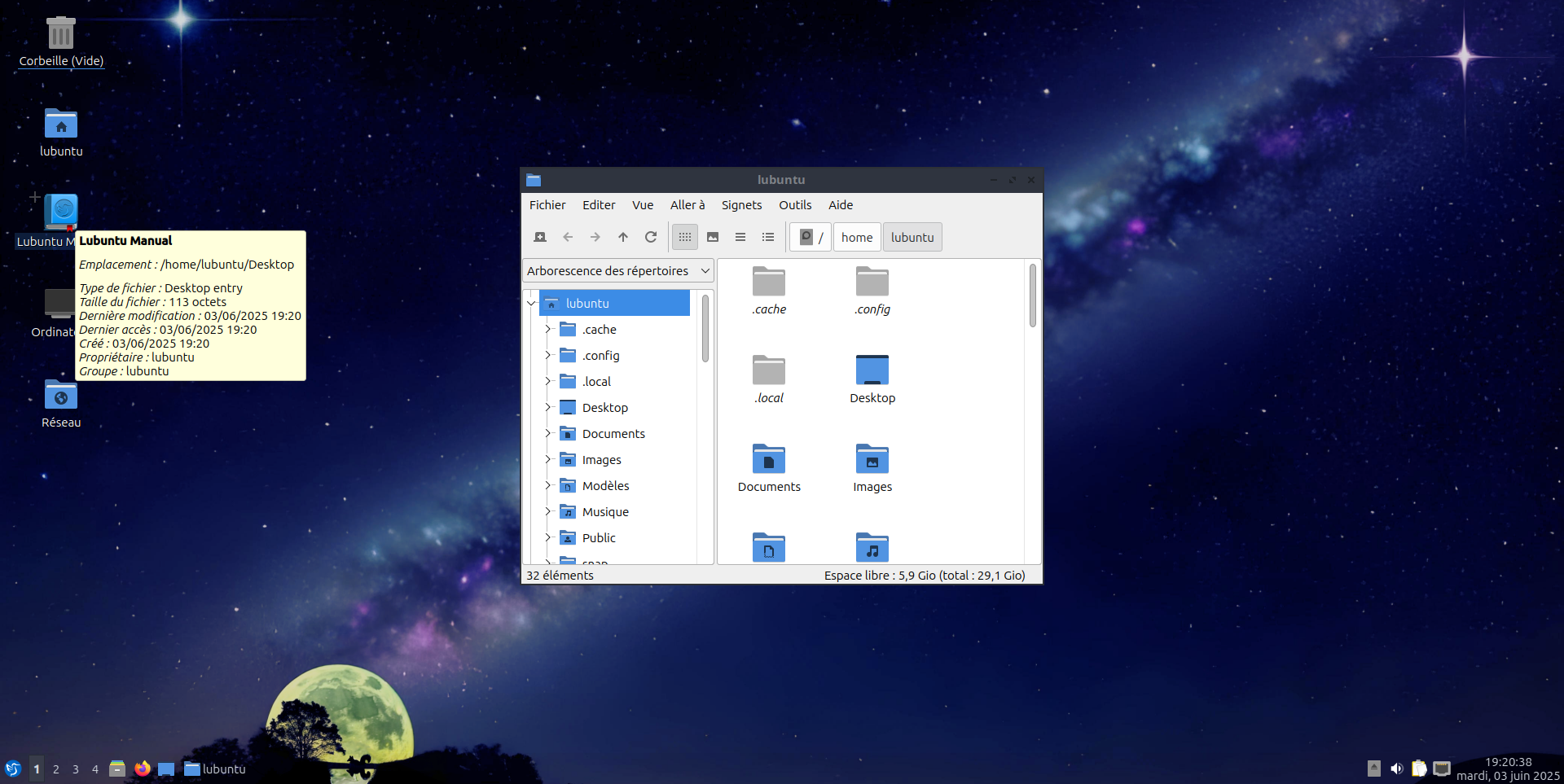Open 'Arborescence des répertoires' side pane dropdown
This screenshot has width=1564, height=784.
618,271
